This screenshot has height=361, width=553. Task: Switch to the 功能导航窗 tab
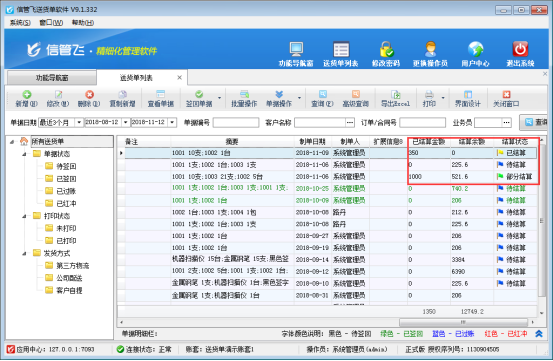[x=52, y=78]
